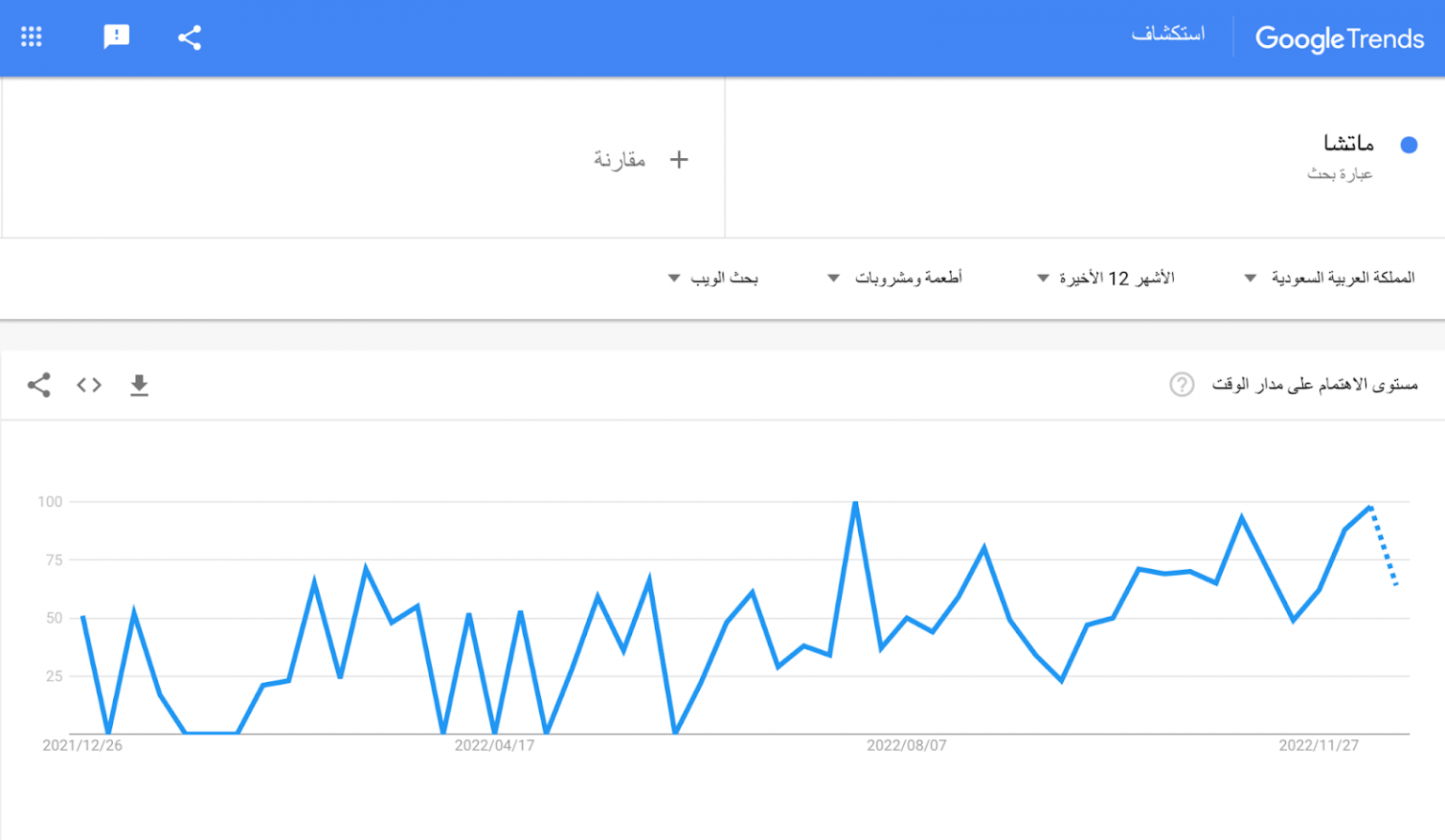1445x840 pixels.
Task: Click the 2022/08/07 date label on axis
Action: click(906, 745)
